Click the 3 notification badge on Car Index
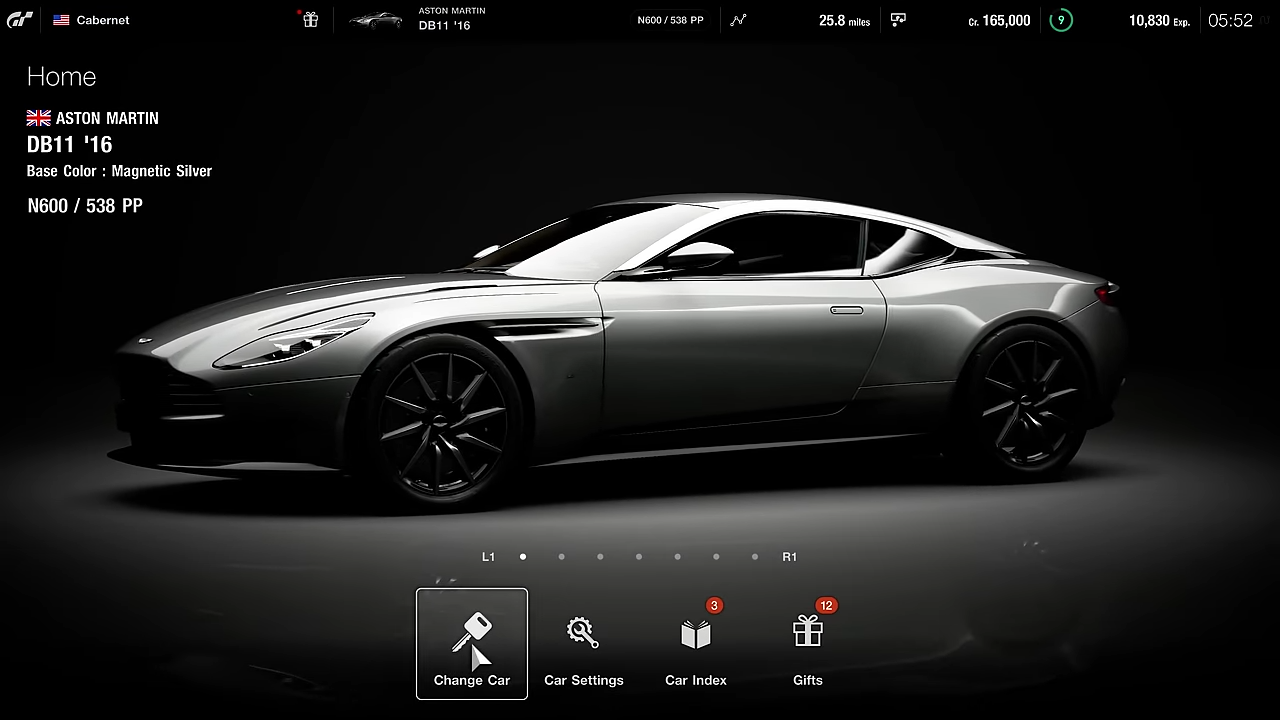The height and width of the screenshot is (720, 1280). point(714,605)
